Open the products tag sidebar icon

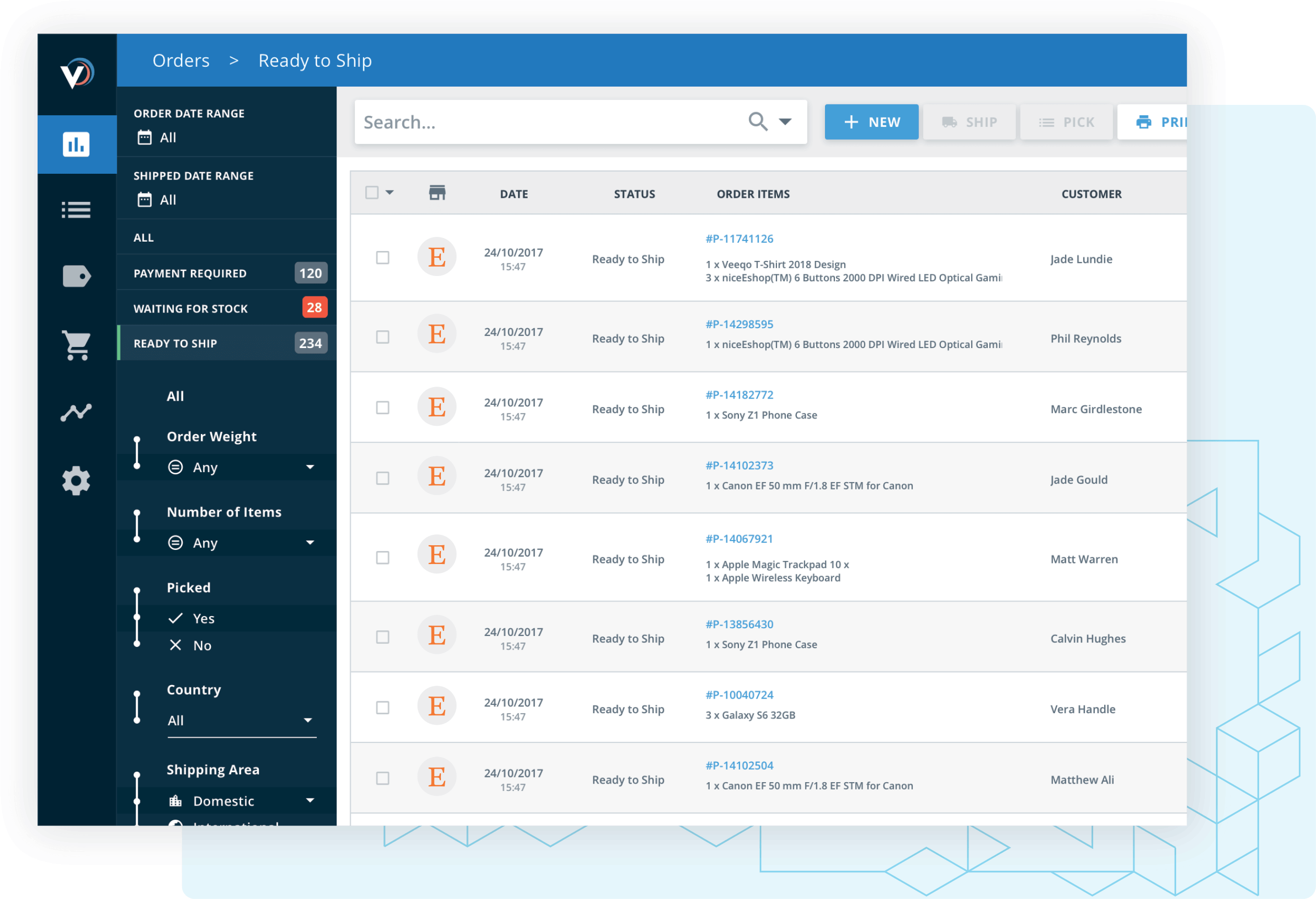[x=77, y=276]
